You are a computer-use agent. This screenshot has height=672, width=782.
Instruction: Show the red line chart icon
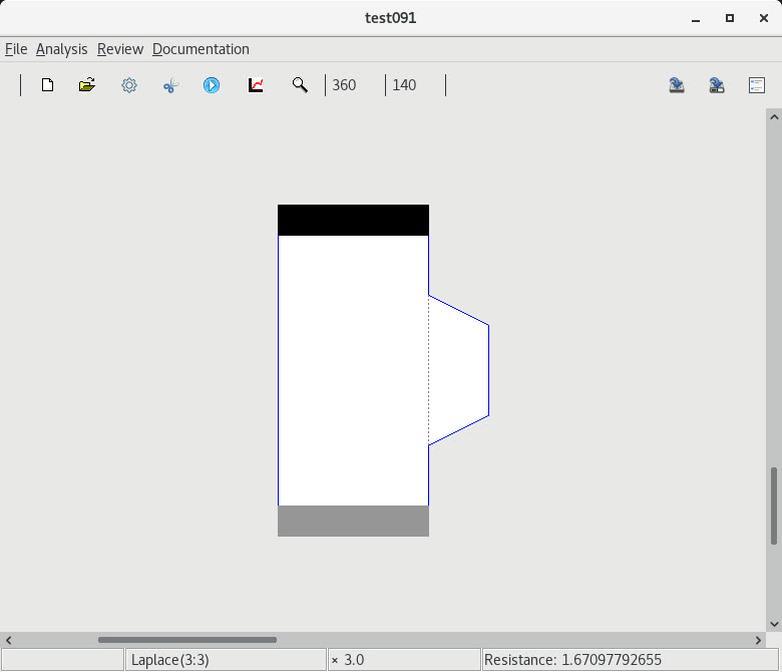tap(256, 85)
